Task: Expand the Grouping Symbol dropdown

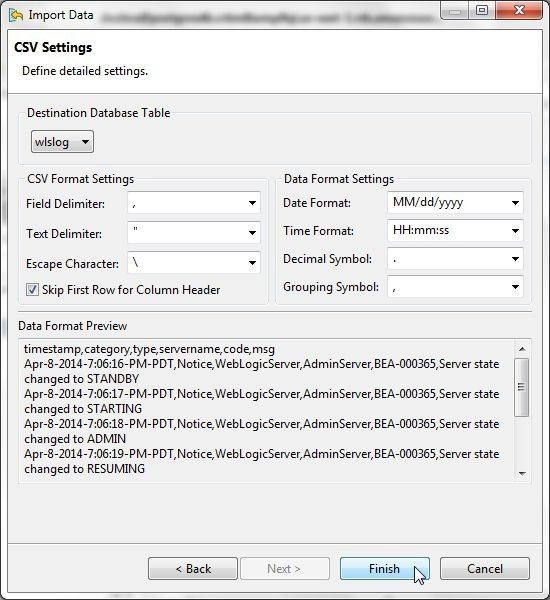Action: (x=515, y=287)
